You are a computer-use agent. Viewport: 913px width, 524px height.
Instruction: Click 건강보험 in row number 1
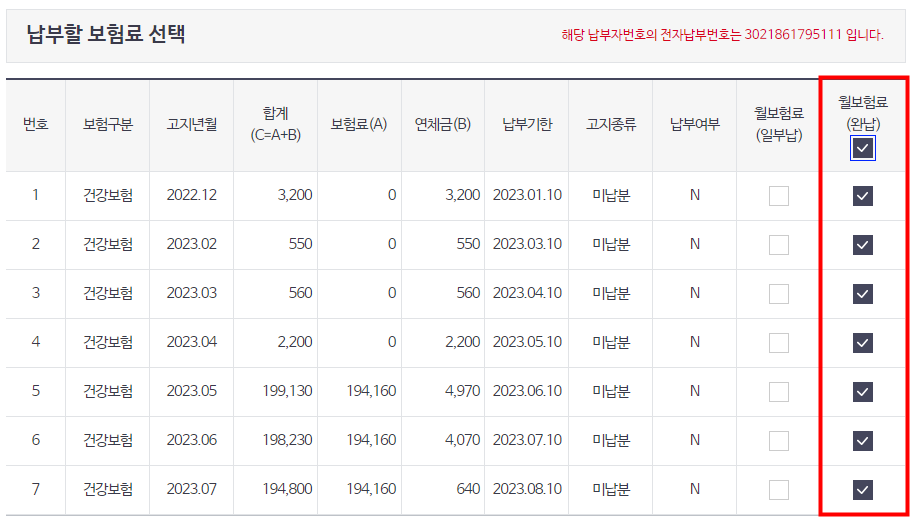(108, 195)
